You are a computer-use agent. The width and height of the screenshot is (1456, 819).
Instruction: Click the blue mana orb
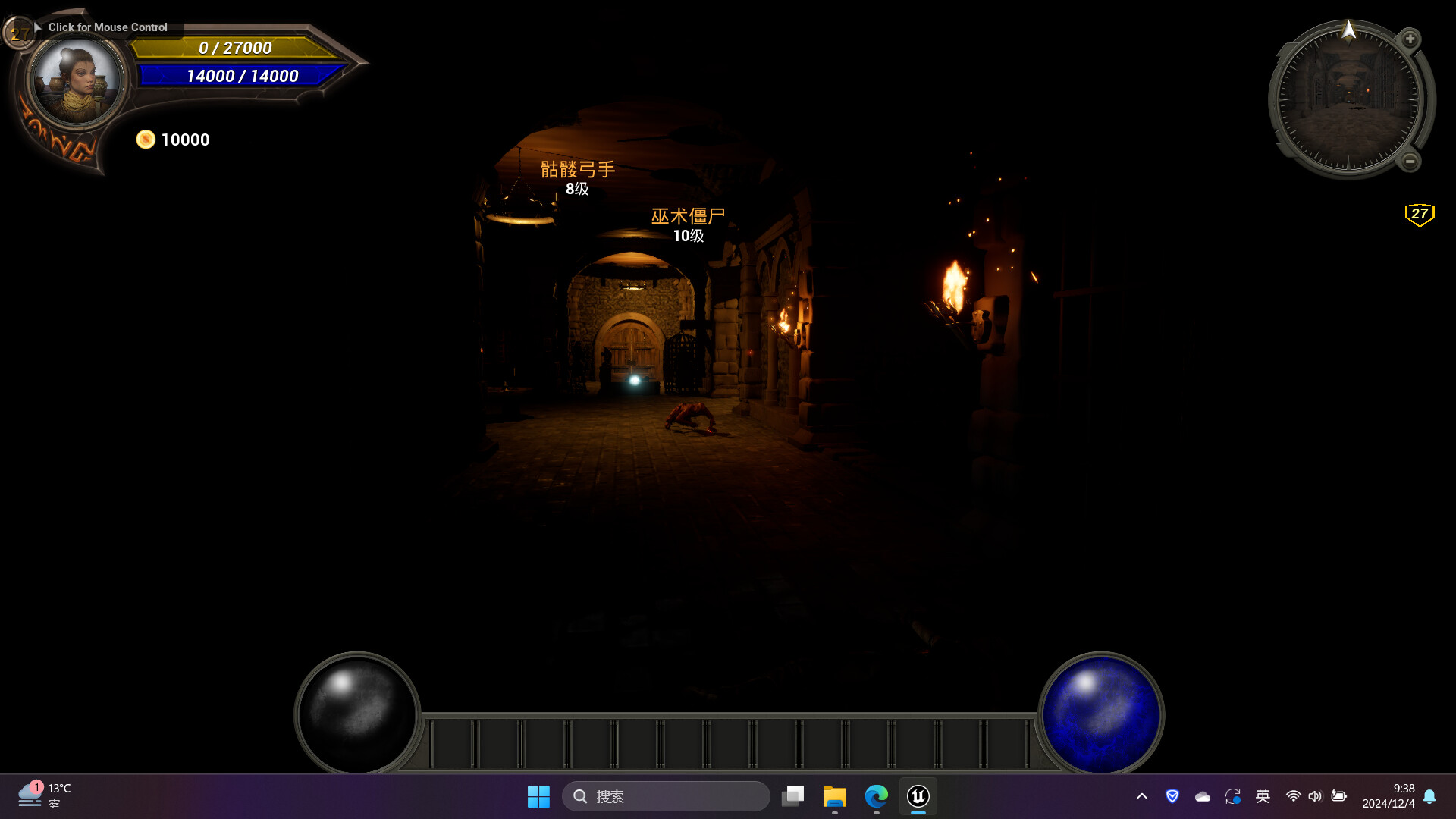1100,714
